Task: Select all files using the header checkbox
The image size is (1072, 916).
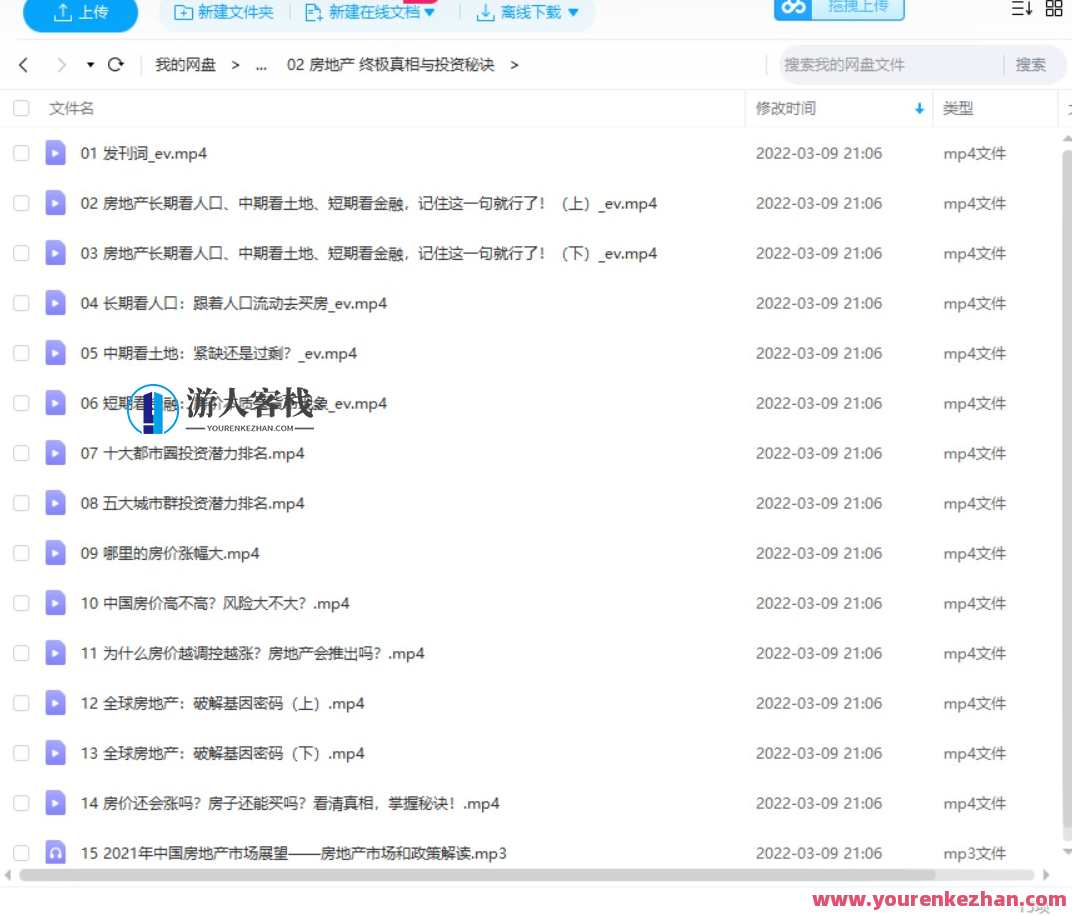Action: point(21,108)
